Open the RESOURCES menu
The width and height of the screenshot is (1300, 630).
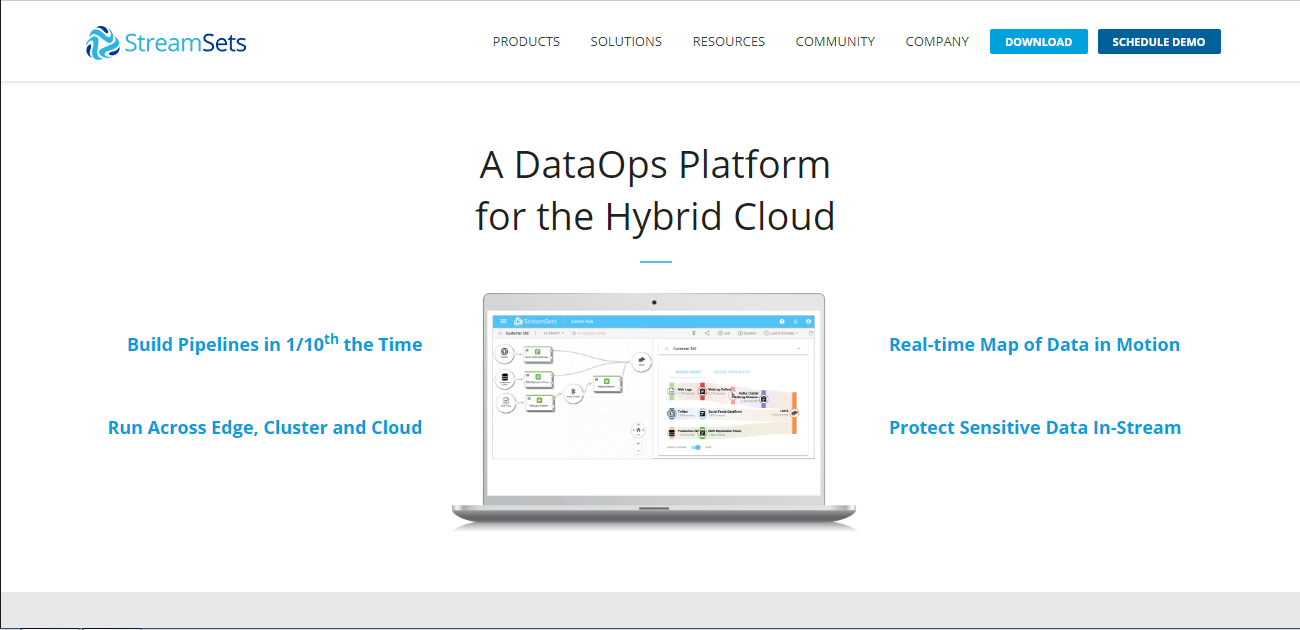(x=729, y=42)
